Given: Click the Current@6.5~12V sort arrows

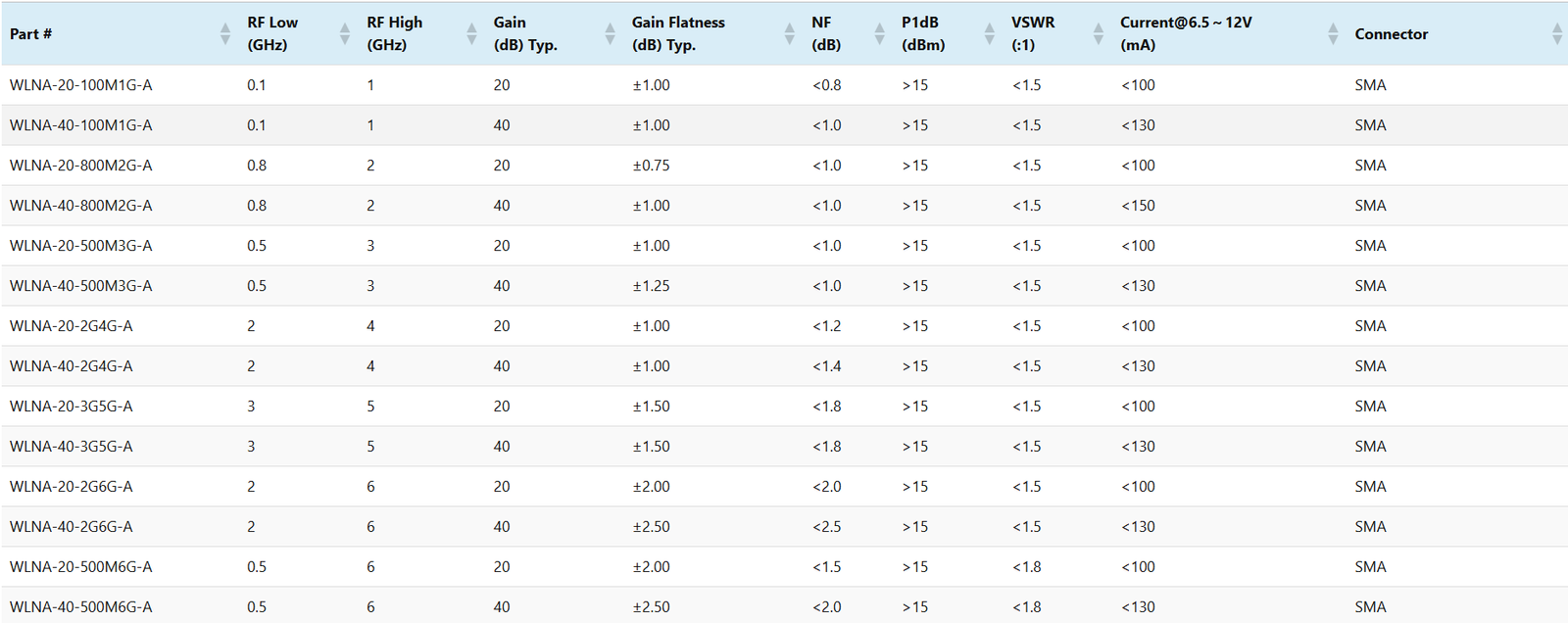Looking at the screenshot, I should click(1333, 34).
